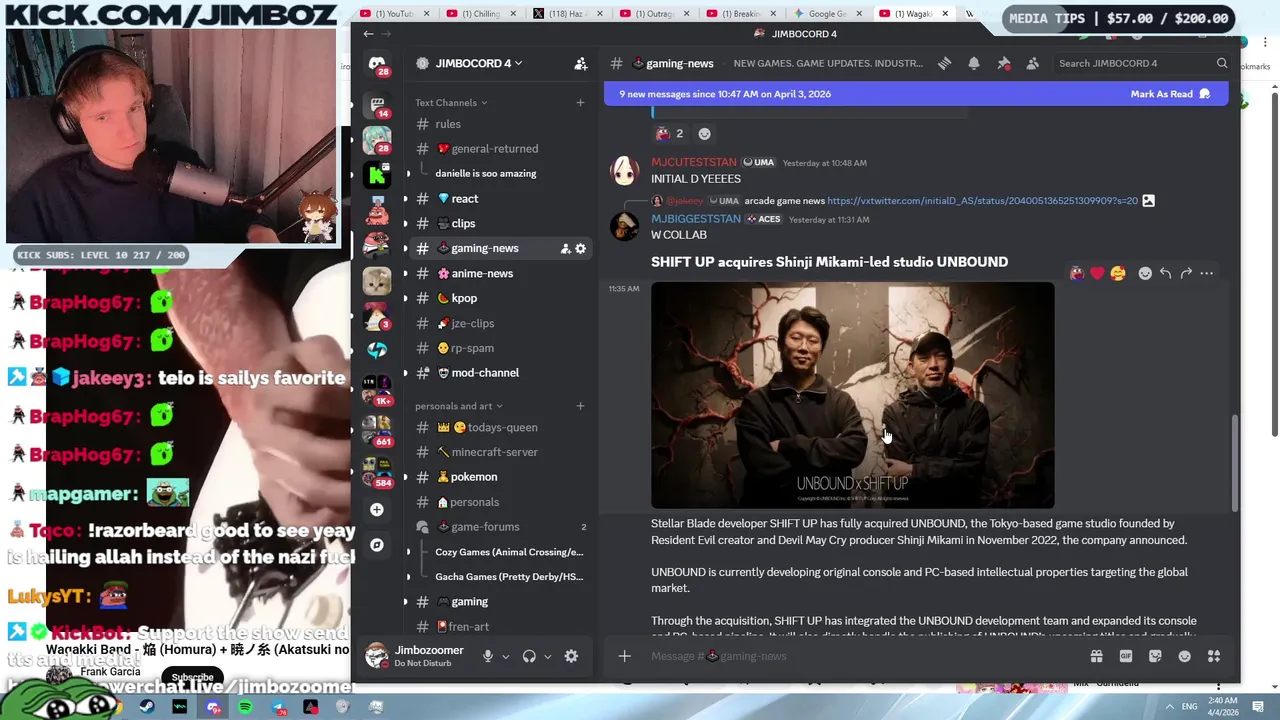Collapse Text Channels category
Screen dimensions: 1280x720
tap(451, 102)
